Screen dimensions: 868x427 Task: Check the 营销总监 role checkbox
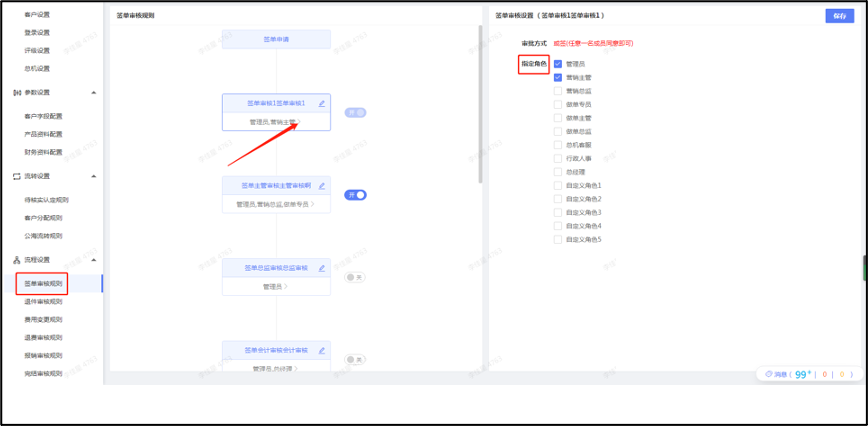pyautogui.click(x=558, y=91)
